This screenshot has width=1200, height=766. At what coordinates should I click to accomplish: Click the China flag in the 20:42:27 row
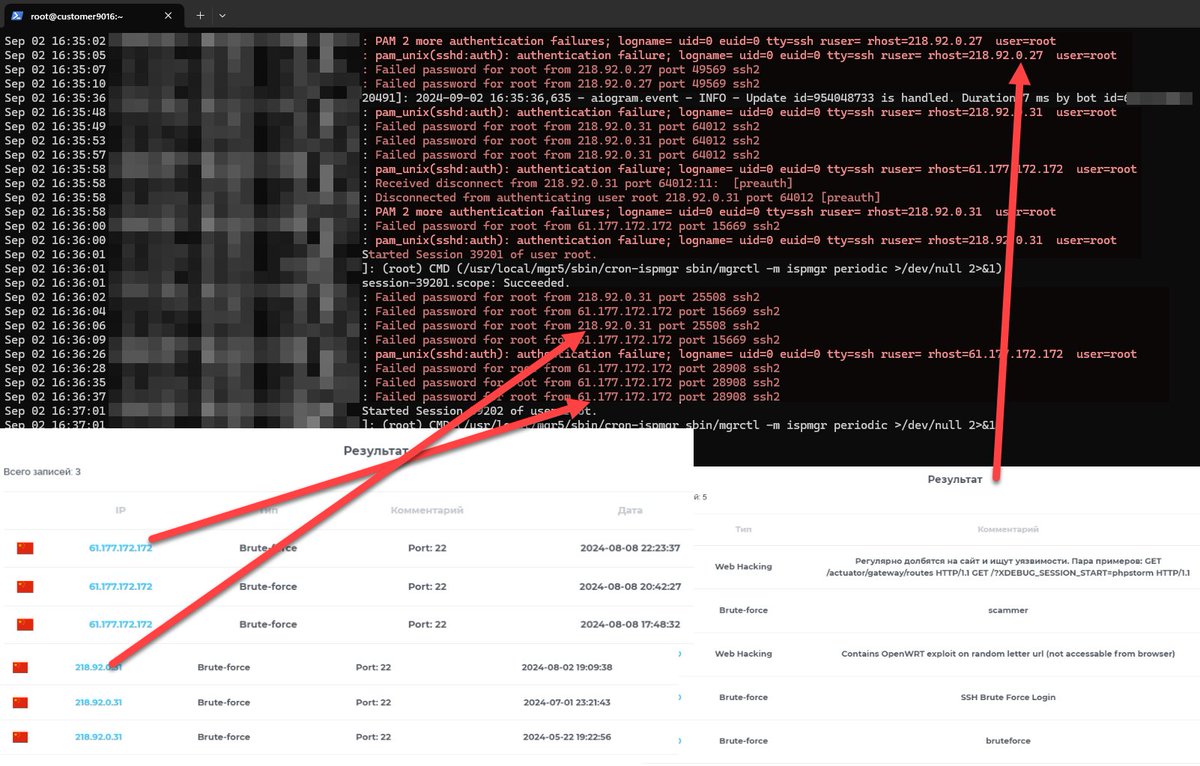tap(25, 586)
